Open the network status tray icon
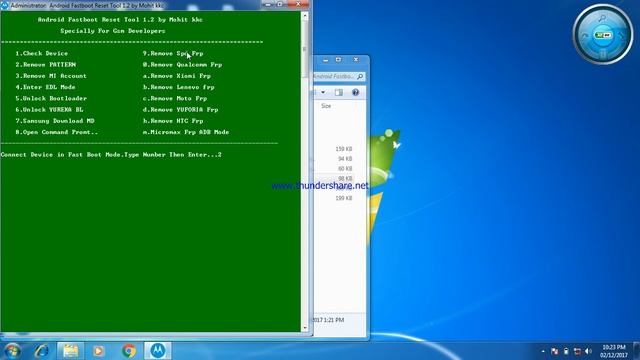Viewport: 640px width, 360px height. click(577, 351)
